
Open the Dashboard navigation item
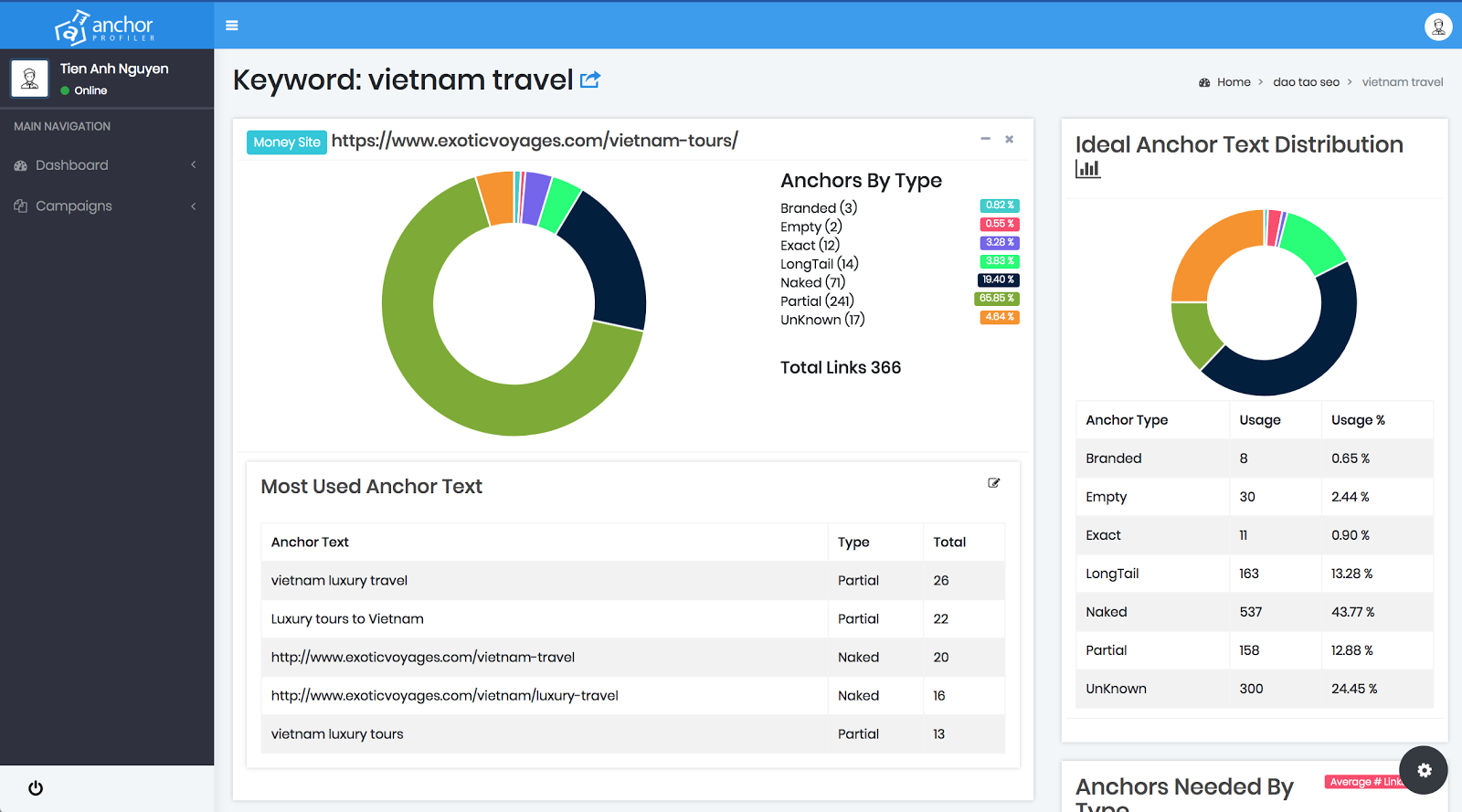[107, 165]
